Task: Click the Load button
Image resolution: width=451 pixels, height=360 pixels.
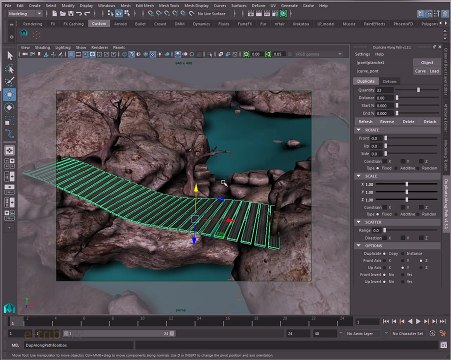Action: click(434, 71)
